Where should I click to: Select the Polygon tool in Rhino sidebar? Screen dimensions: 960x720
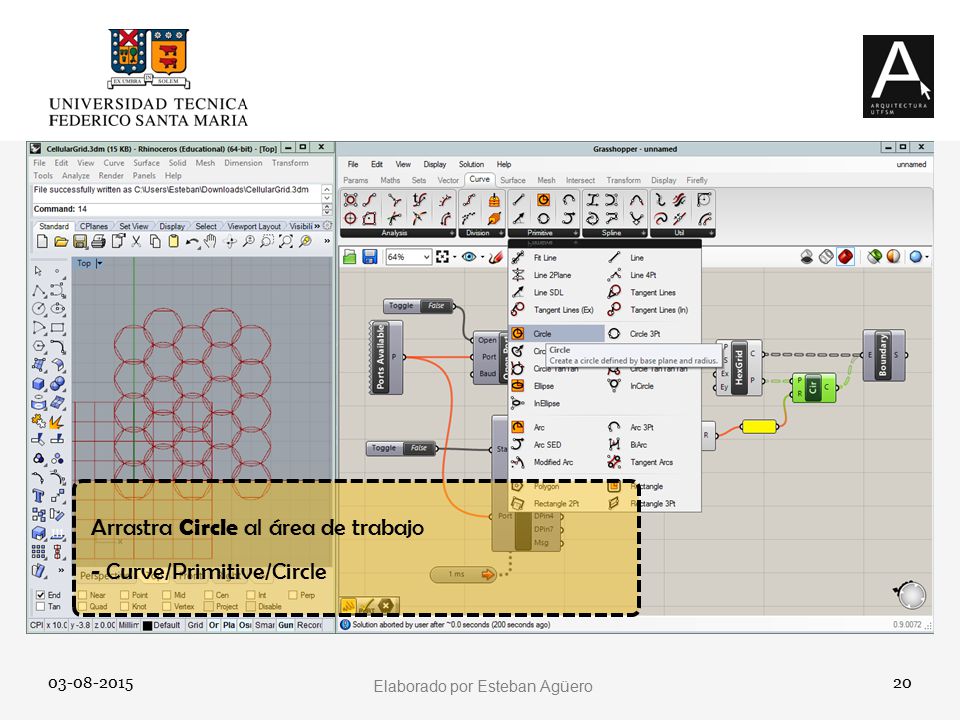[x=39, y=347]
